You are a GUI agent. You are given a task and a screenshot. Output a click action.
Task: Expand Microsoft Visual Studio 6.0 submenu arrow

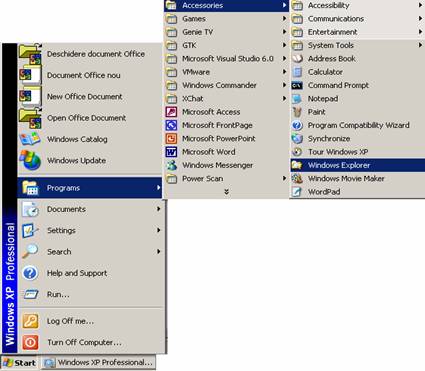[284, 59]
